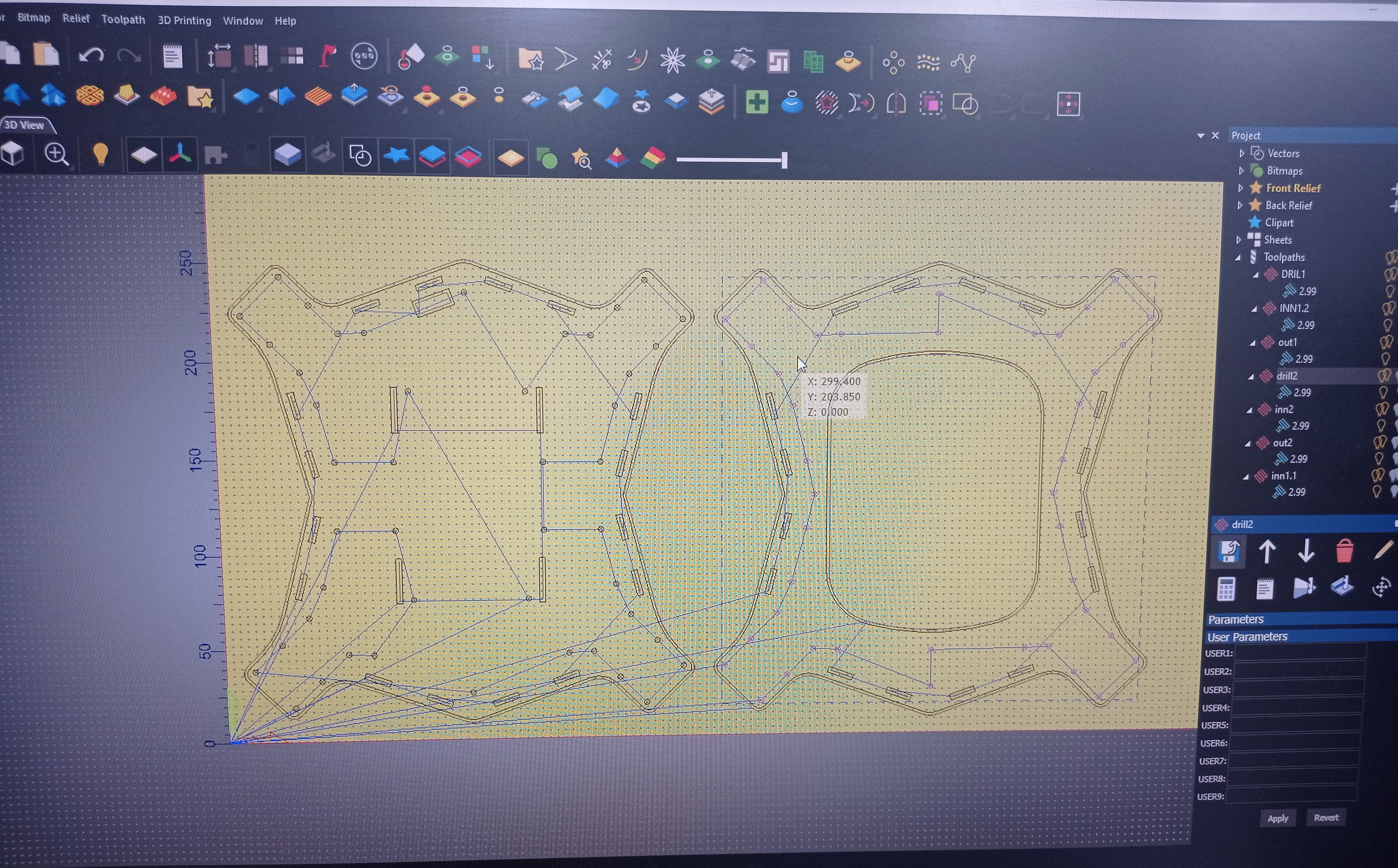The height and width of the screenshot is (868, 1398).
Task: Toggle bulb of 2.99 tool under drill2
Action: tap(1383, 393)
